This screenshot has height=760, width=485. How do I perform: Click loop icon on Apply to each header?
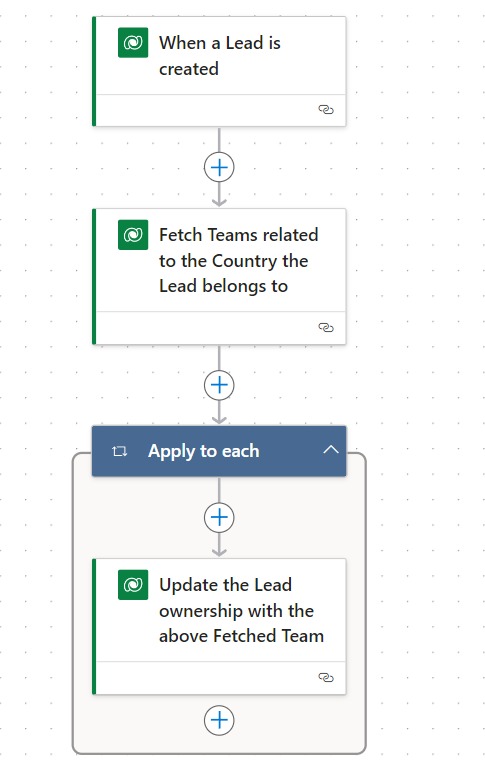[119, 451]
